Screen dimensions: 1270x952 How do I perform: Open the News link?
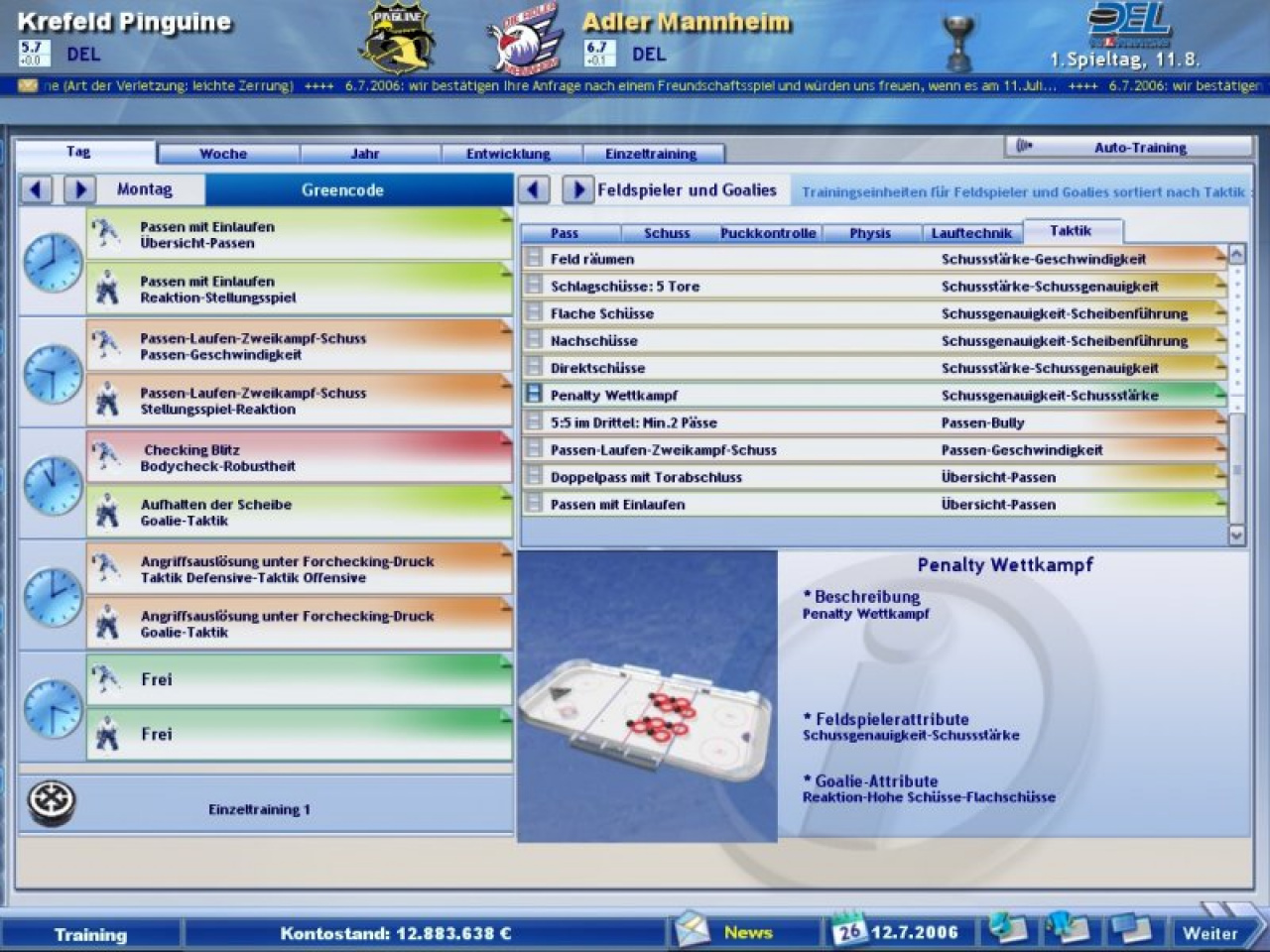(747, 932)
